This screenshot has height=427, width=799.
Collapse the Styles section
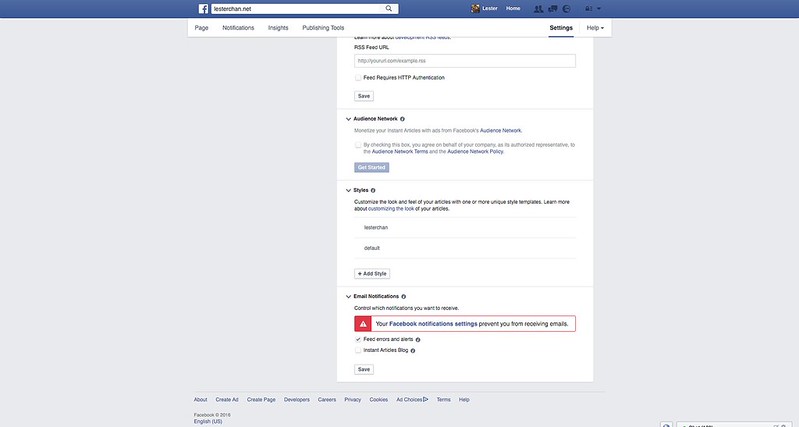tap(348, 190)
